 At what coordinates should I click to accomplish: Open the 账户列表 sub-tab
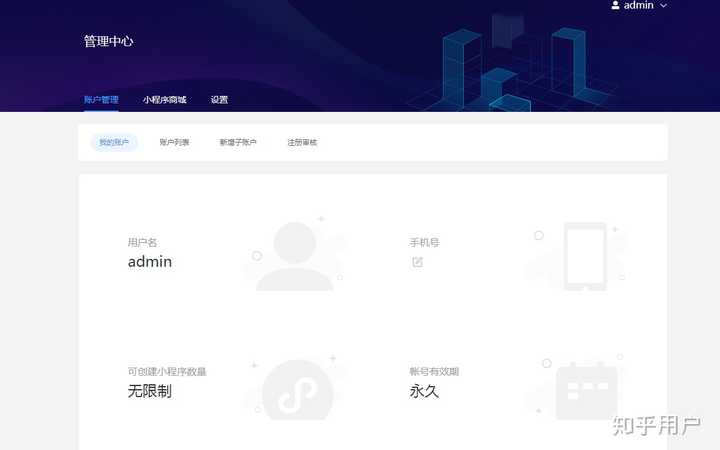[x=174, y=142]
